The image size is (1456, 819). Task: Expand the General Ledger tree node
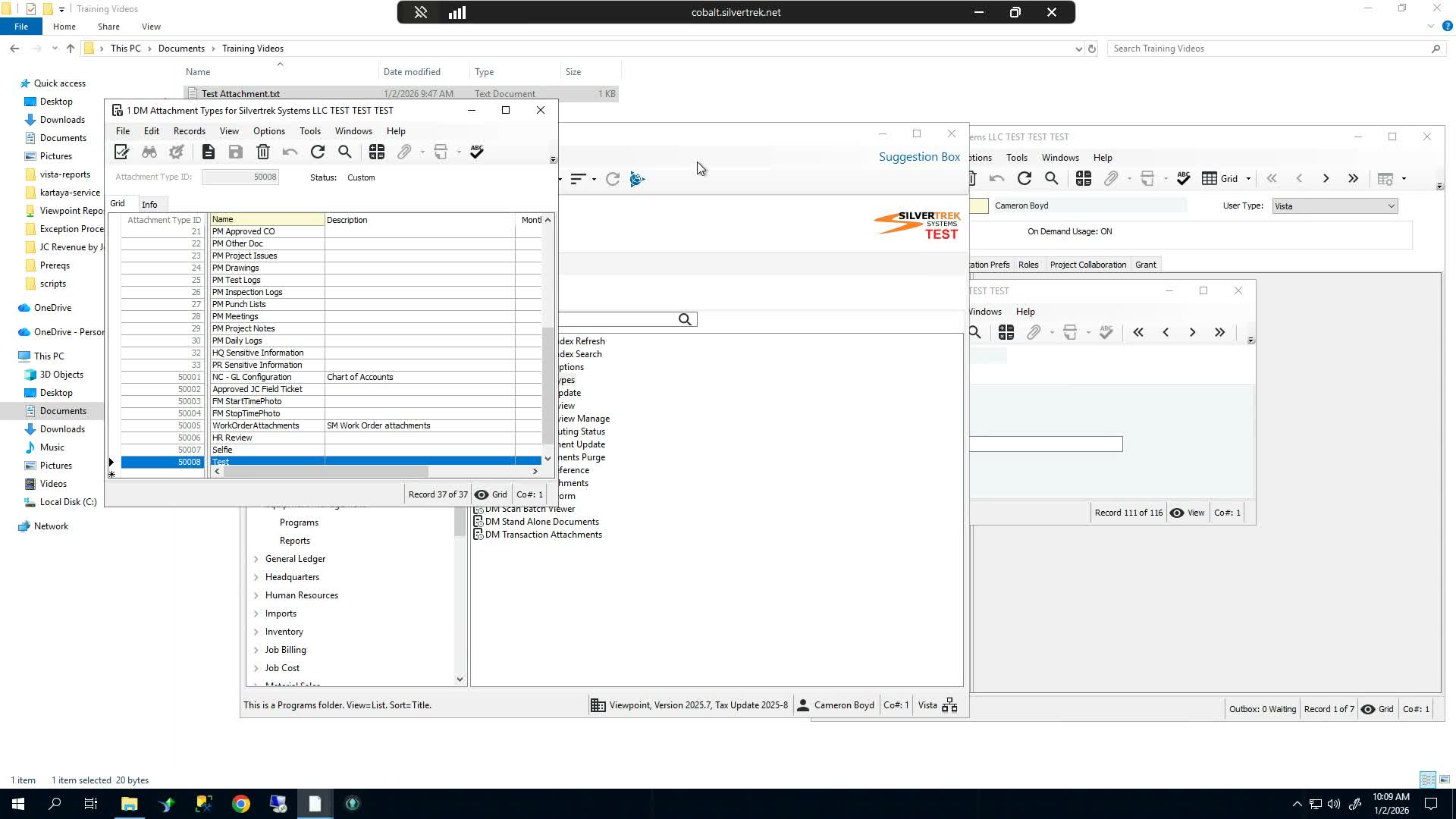256,559
